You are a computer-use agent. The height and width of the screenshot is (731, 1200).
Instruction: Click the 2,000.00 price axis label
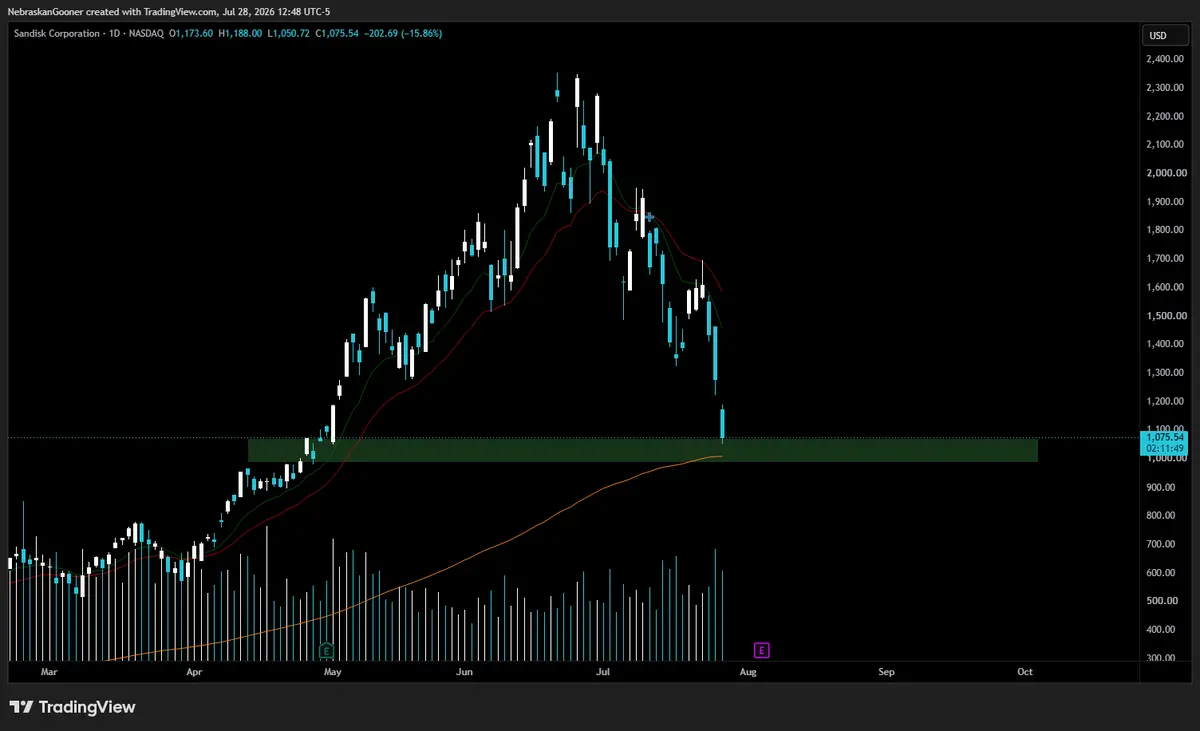(1166, 173)
